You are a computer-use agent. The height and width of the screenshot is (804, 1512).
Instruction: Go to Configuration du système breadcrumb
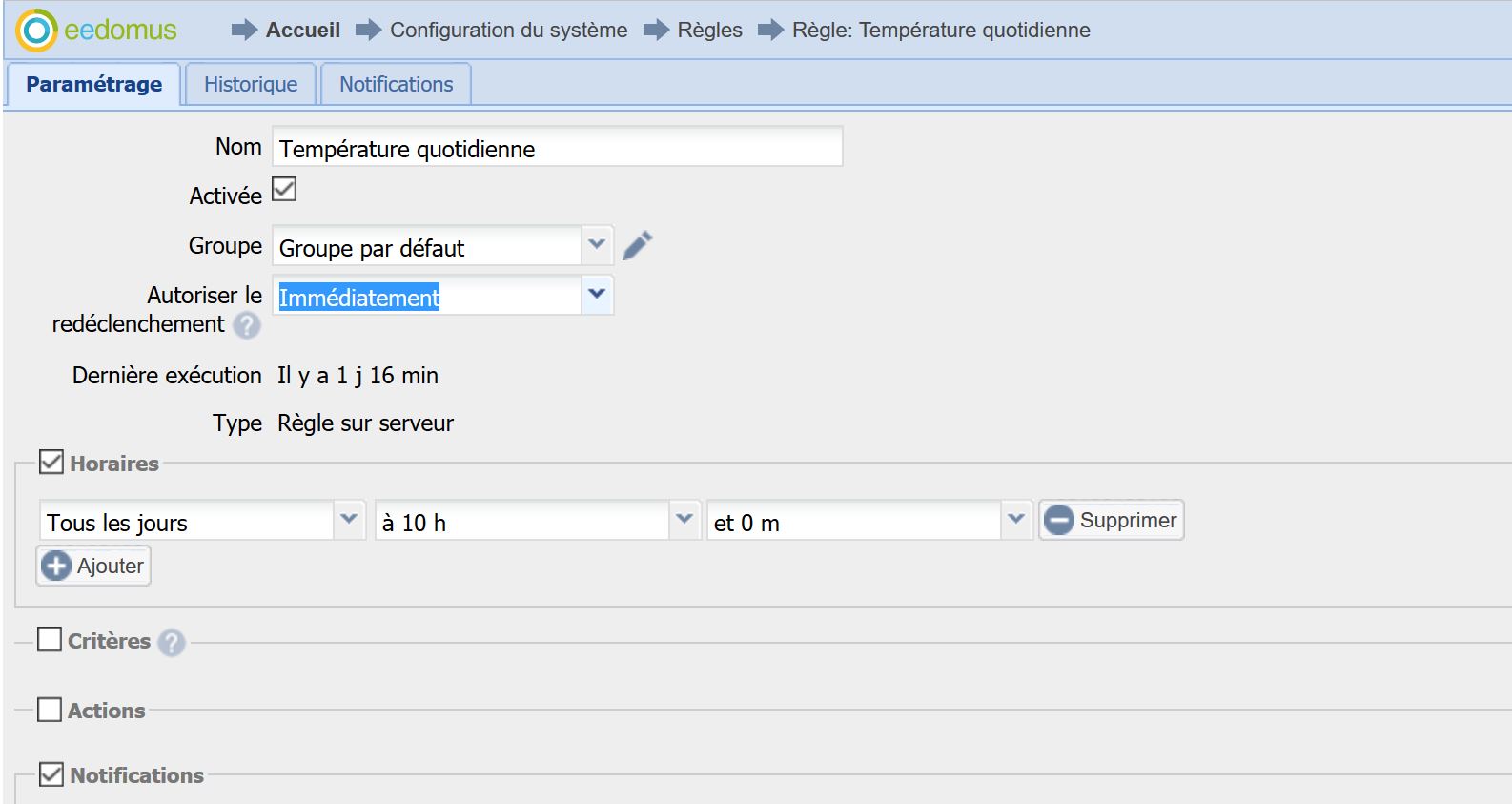tap(508, 31)
